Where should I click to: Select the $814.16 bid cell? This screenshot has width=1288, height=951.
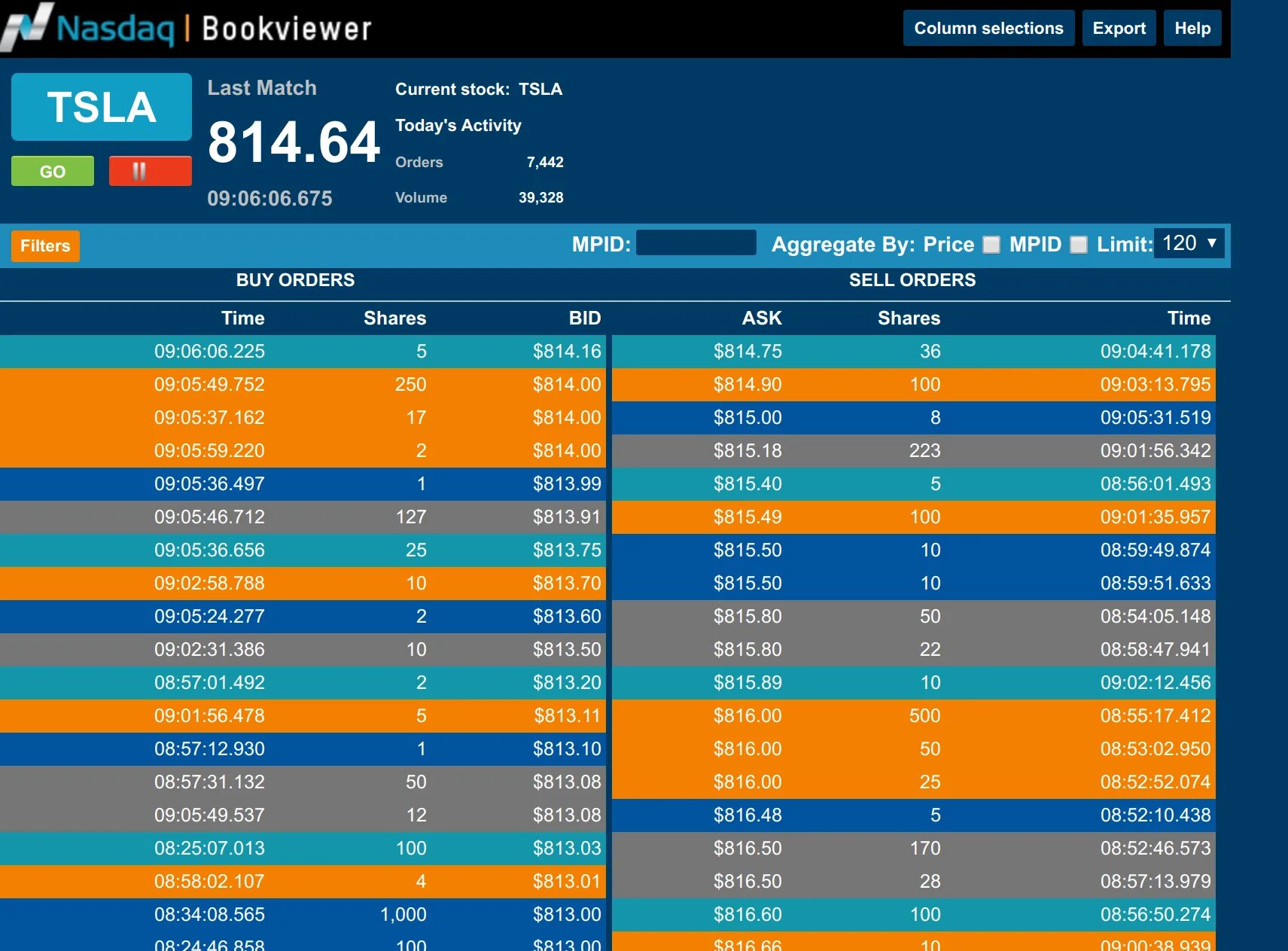pos(567,351)
